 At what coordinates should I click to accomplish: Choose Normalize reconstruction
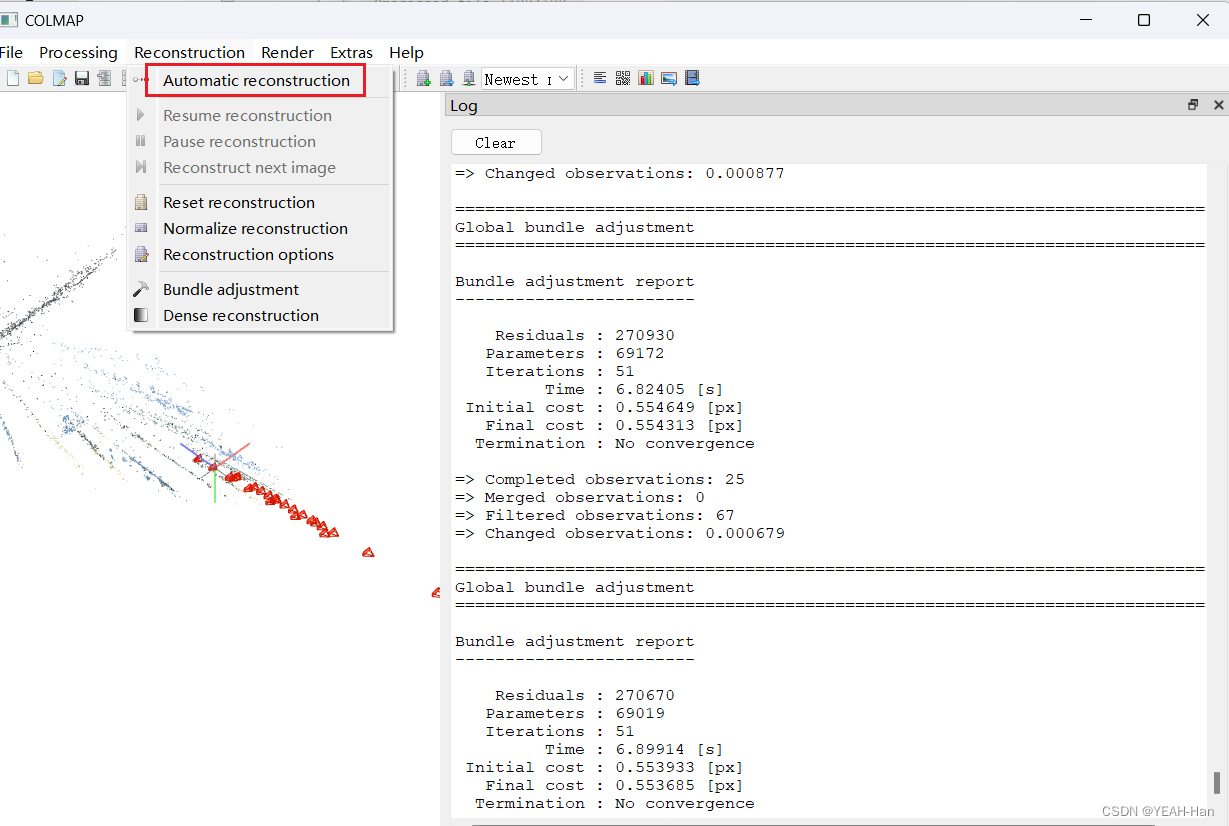click(x=260, y=228)
